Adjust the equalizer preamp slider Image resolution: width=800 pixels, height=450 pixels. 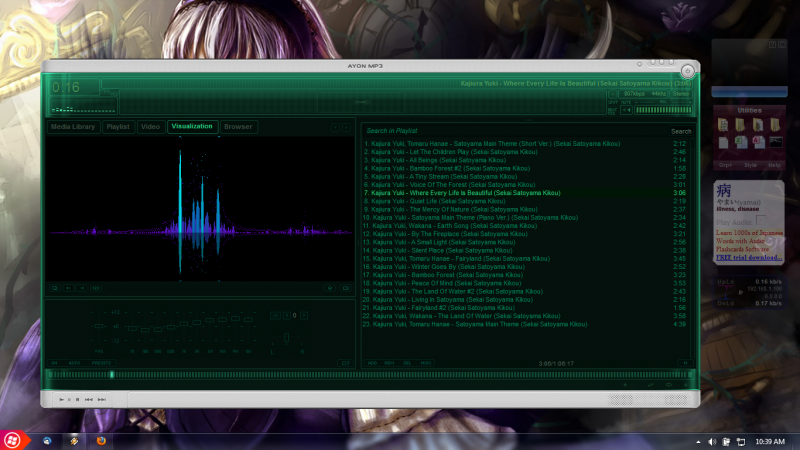(x=99, y=326)
